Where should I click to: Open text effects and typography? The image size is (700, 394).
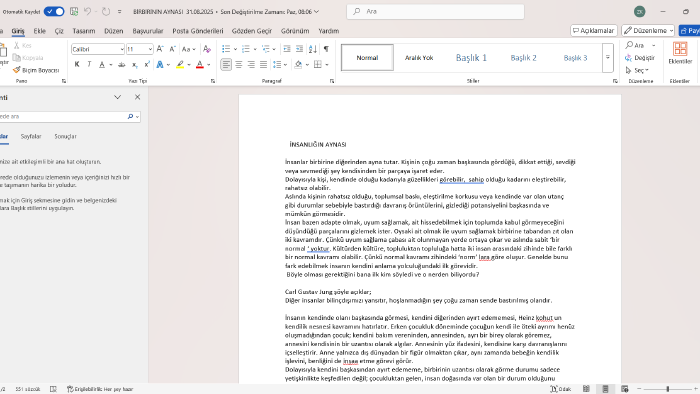(x=160, y=65)
